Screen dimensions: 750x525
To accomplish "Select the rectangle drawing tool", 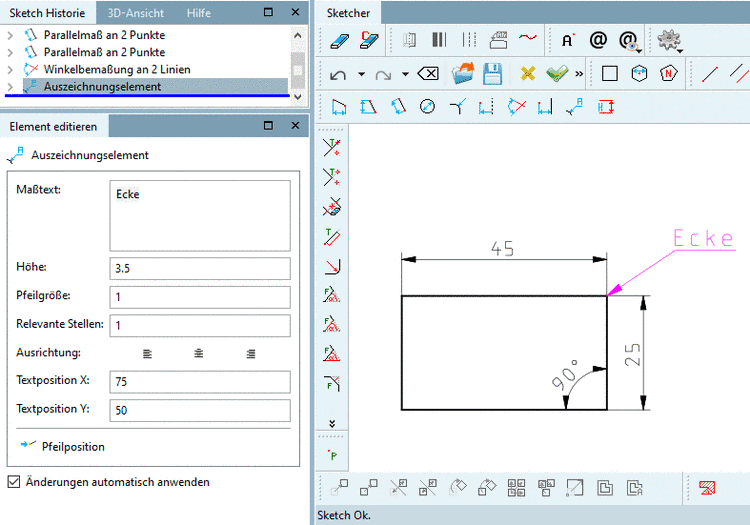I will coord(610,74).
